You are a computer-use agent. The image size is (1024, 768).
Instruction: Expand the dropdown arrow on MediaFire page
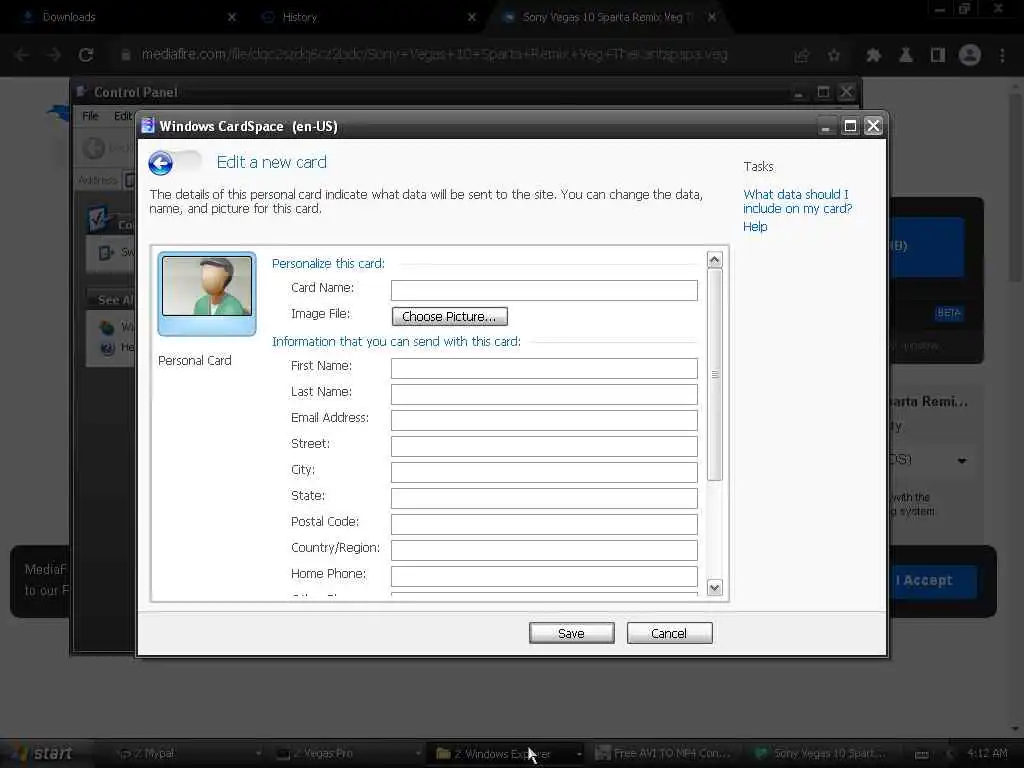click(962, 460)
